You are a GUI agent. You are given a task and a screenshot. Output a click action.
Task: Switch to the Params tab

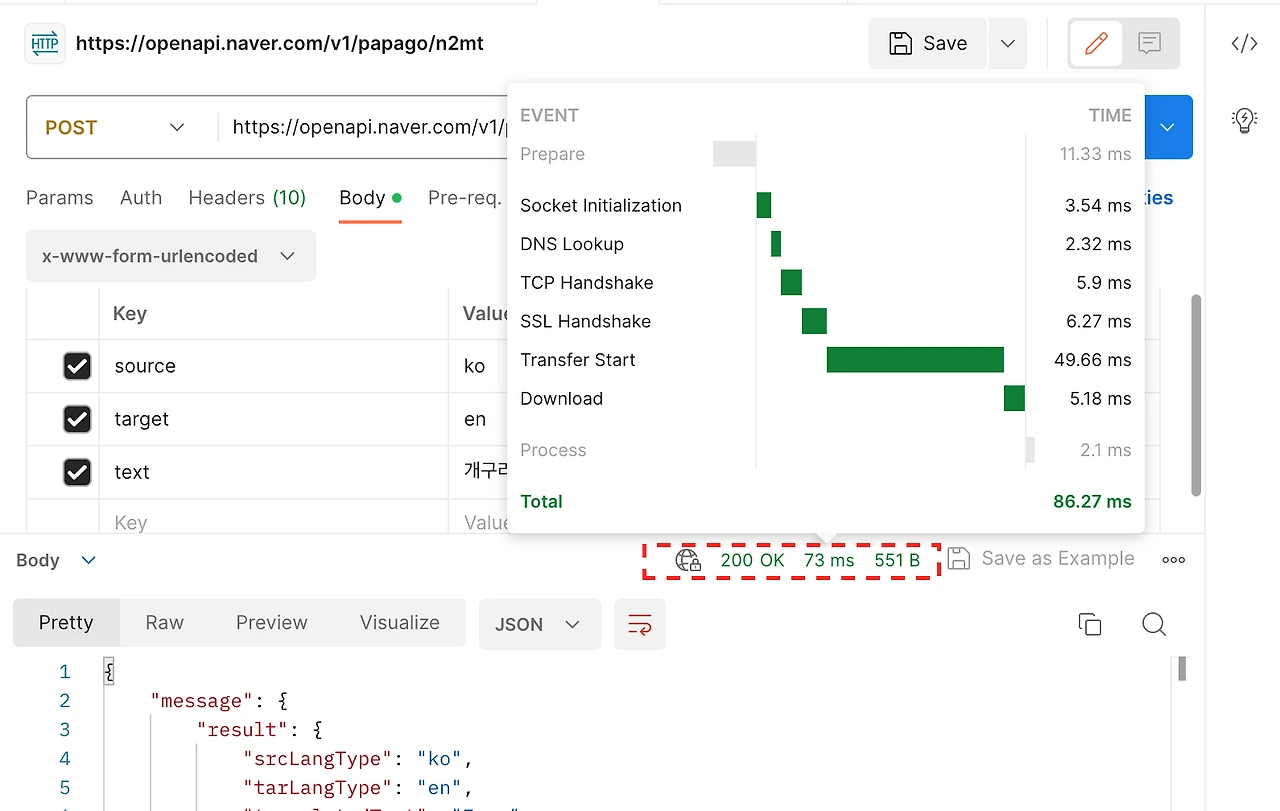point(60,198)
